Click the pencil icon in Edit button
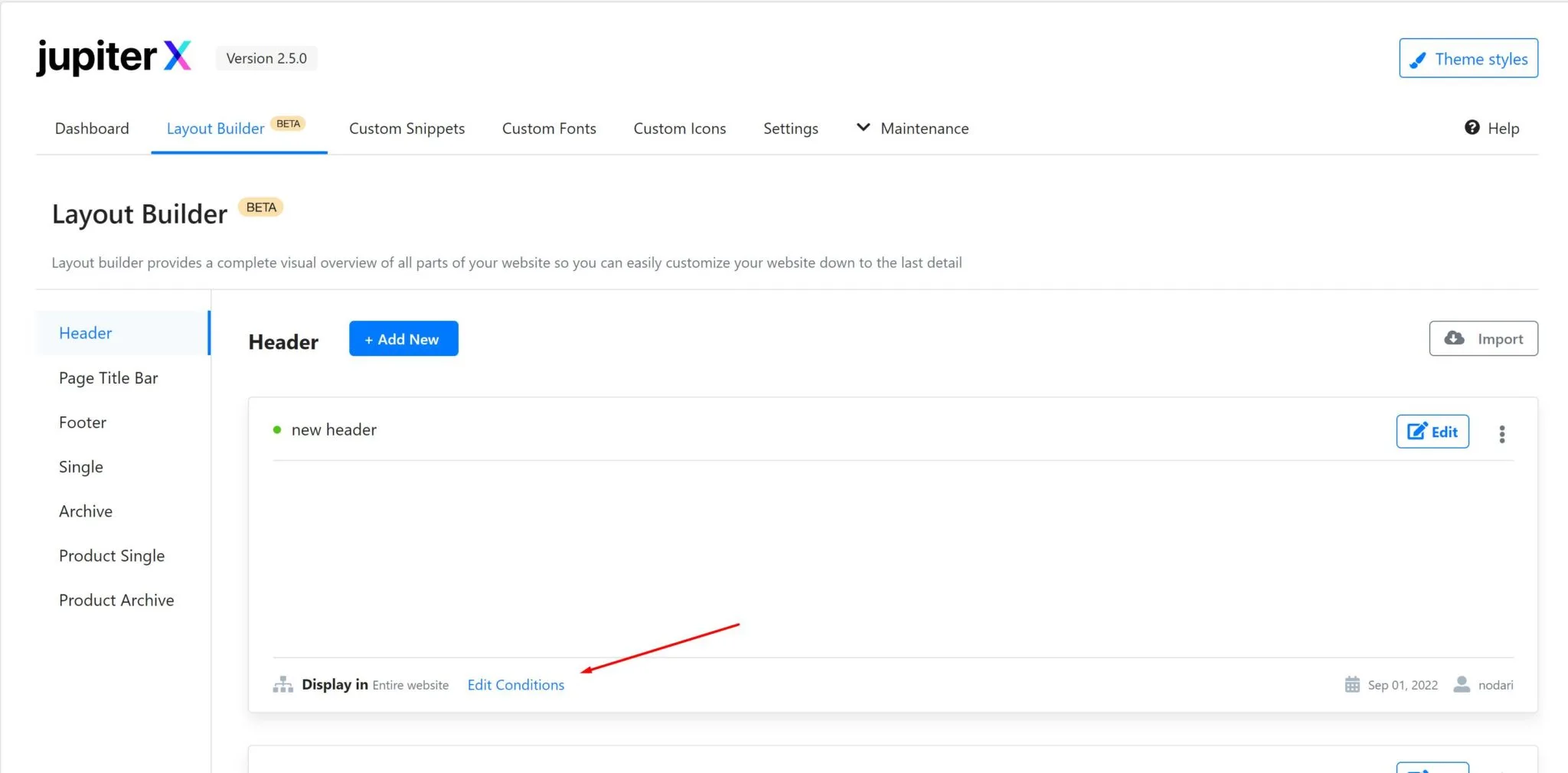The height and width of the screenshot is (773, 1568). coord(1417,431)
